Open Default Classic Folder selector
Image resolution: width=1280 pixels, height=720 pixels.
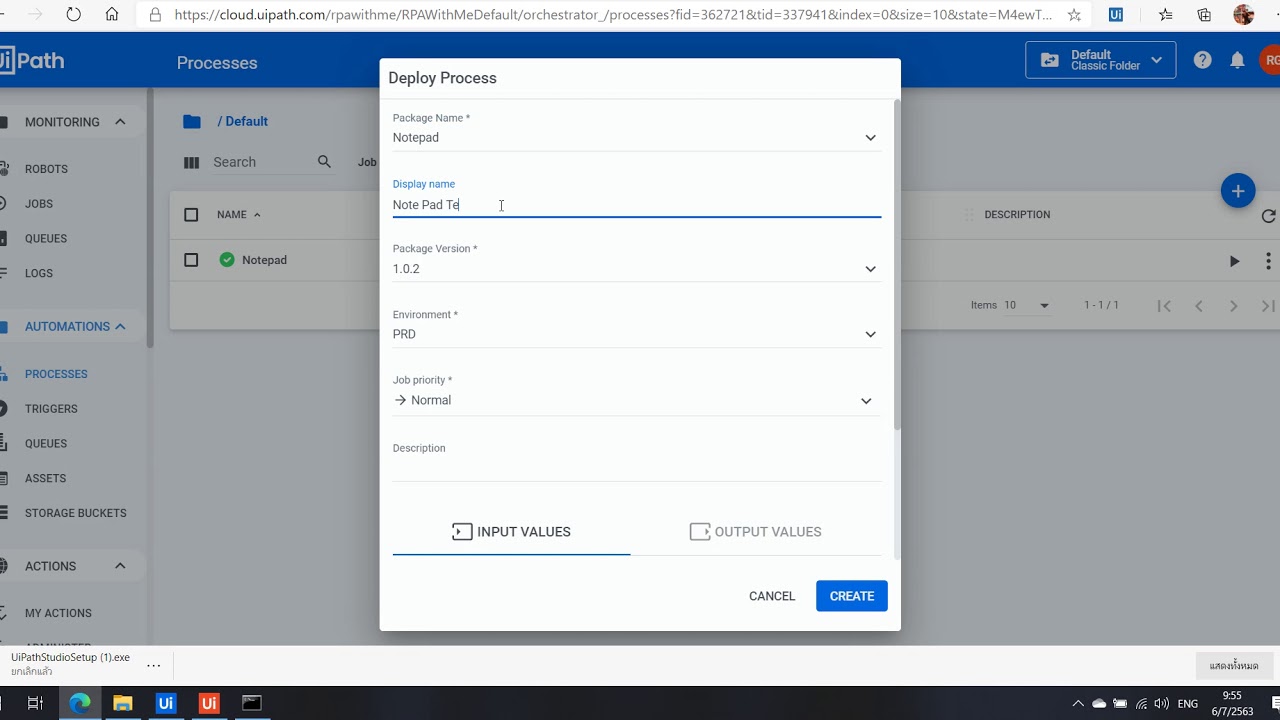(1101, 60)
